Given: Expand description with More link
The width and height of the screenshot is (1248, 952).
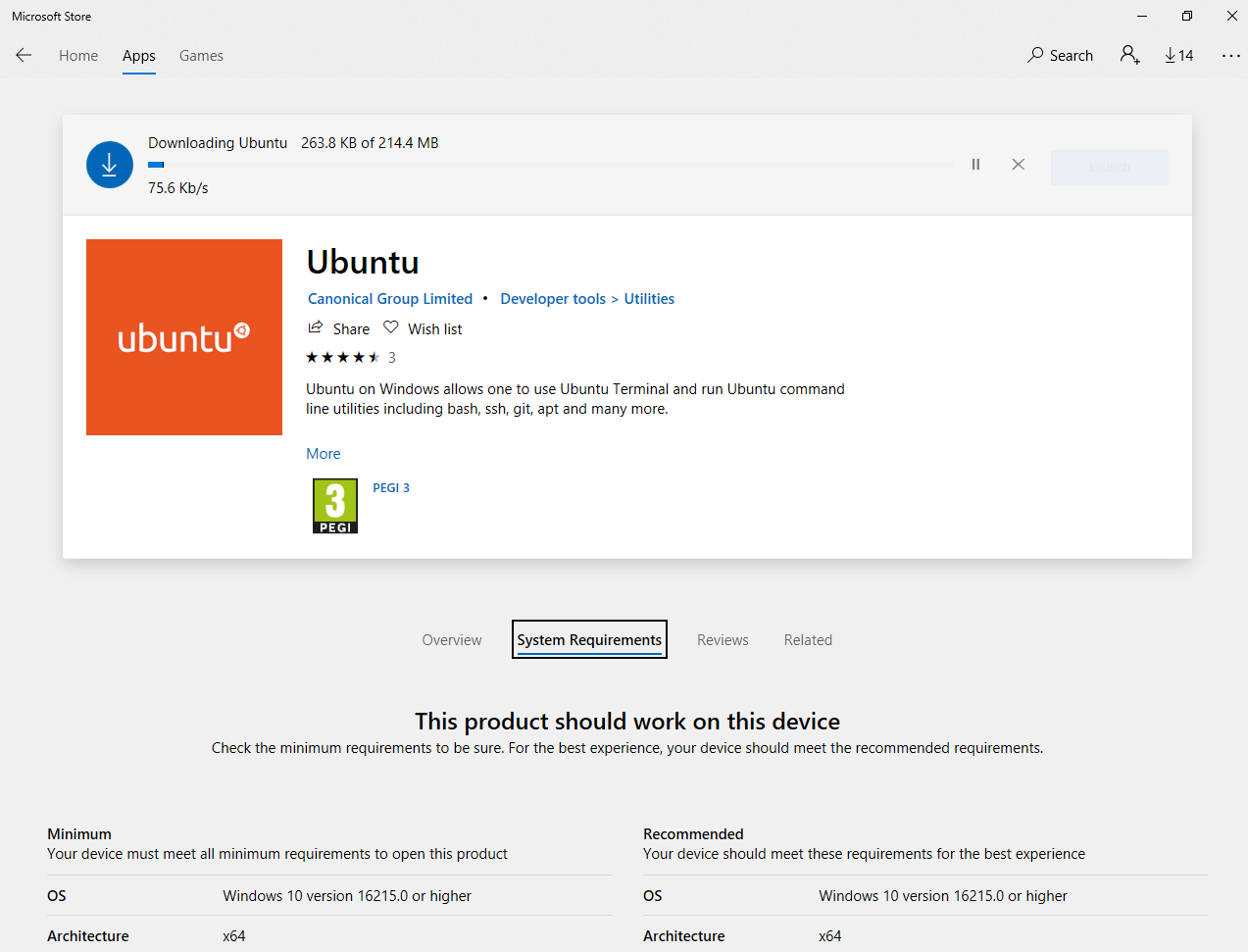Looking at the screenshot, I should pos(324,454).
